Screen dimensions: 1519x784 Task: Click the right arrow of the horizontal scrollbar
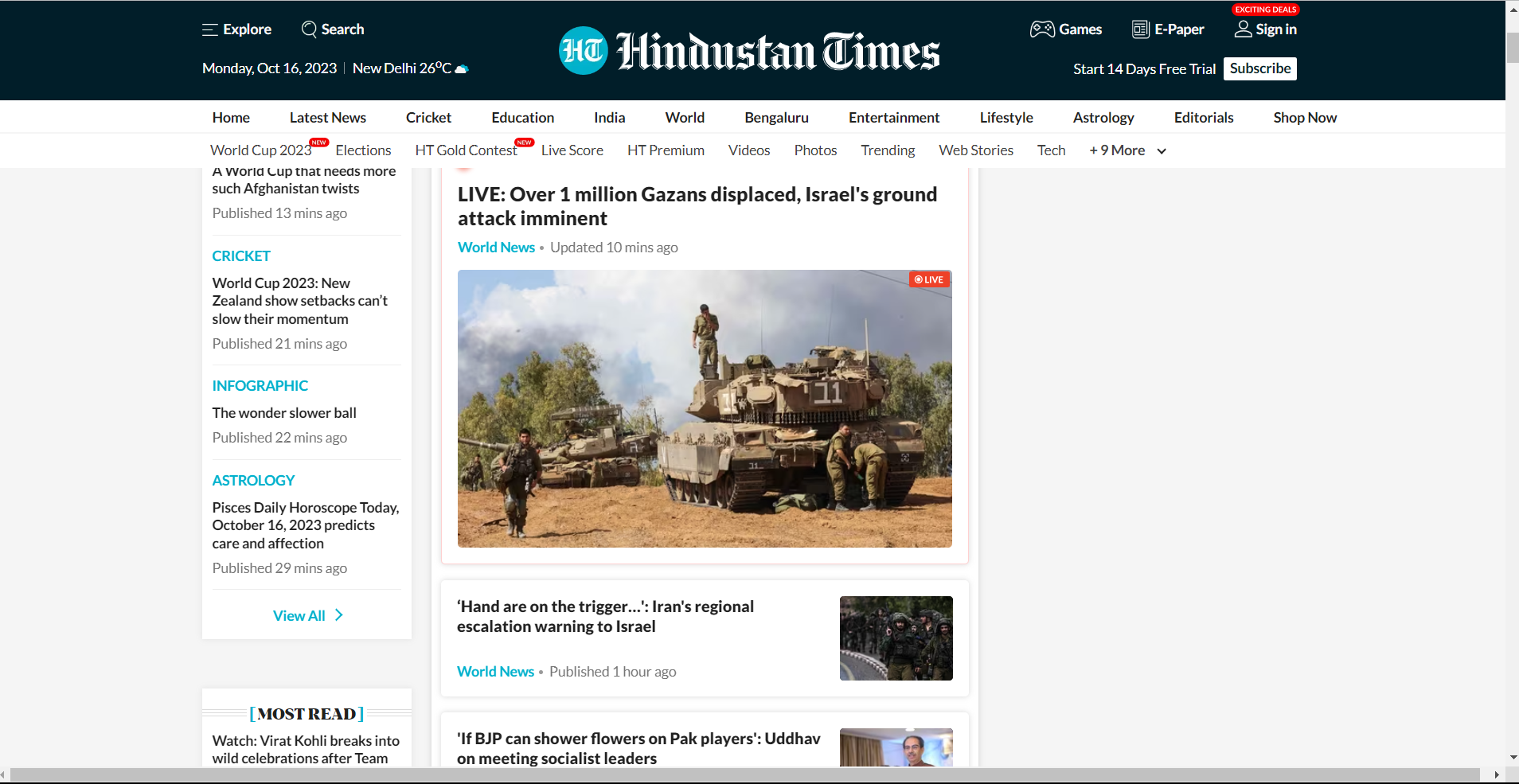pos(1497,774)
